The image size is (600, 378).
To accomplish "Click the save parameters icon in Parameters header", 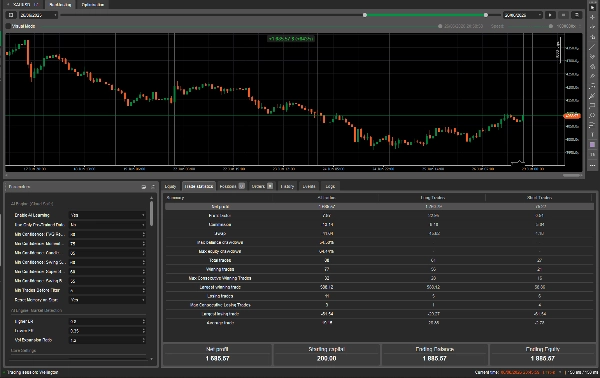I will 143,187.
